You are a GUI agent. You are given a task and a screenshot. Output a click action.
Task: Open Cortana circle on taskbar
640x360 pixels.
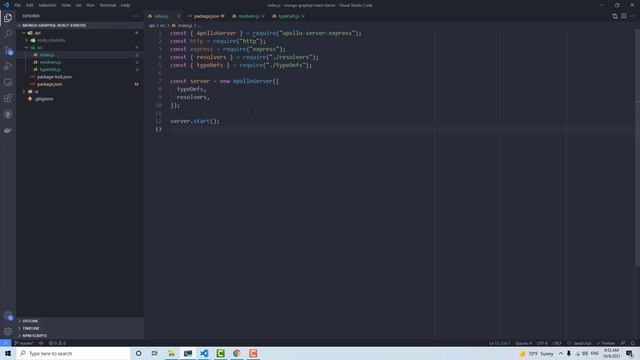(x=138, y=353)
